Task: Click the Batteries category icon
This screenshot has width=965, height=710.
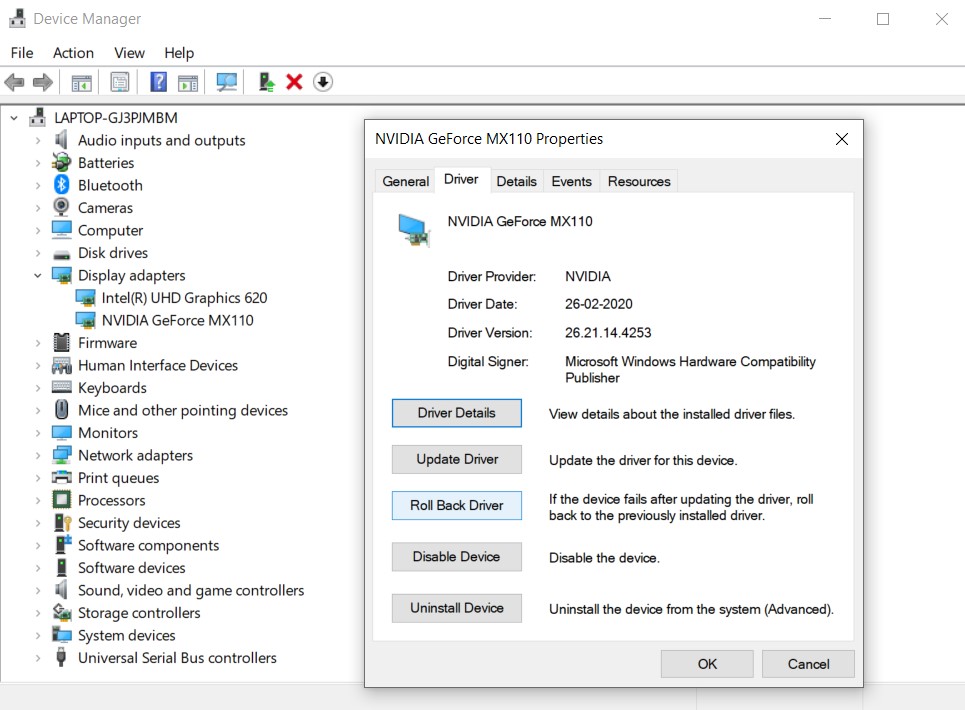Action: (62, 162)
